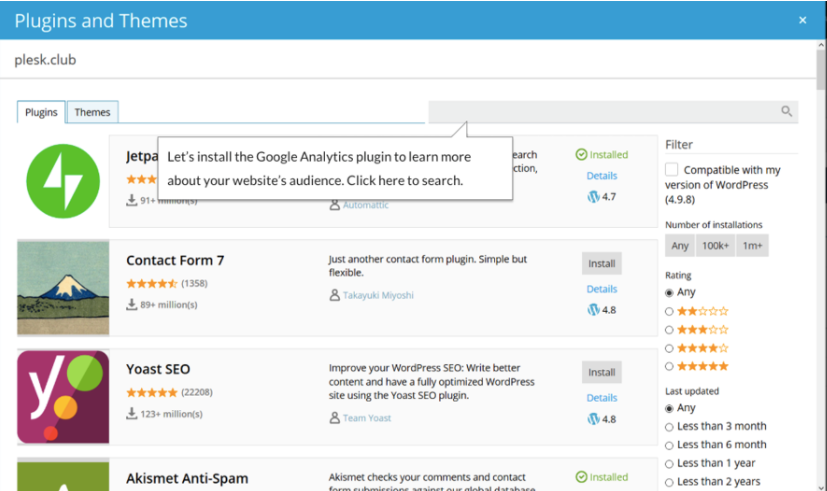Choose Less than 2 years filter
The height and width of the screenshot is (491, 827).
(669, 482)
